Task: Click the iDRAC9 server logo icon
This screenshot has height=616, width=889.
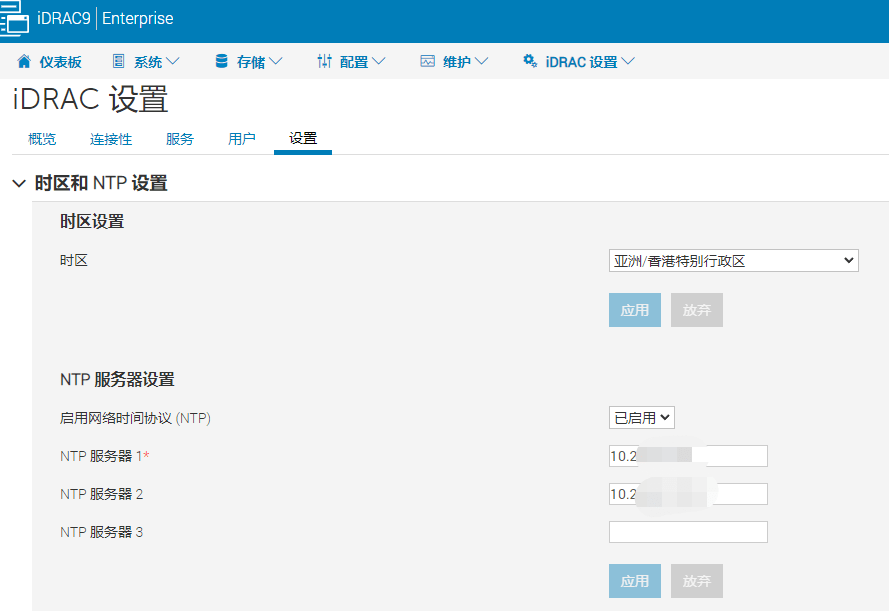Action: [16, 18]
